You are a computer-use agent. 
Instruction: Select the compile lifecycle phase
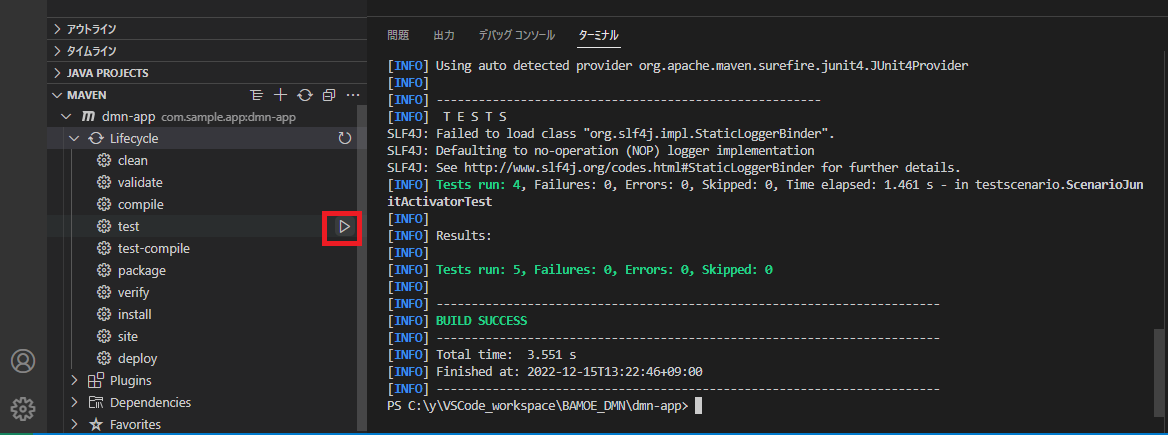tap(141, 205)
